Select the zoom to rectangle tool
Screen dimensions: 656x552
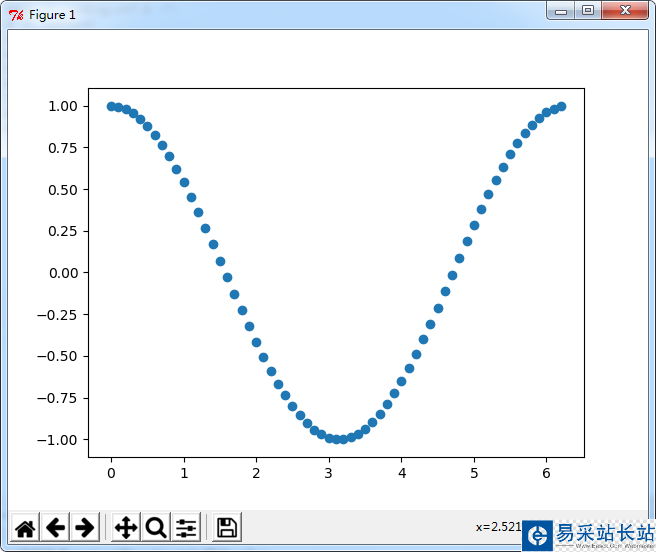pyautogui.click(x=156, y=527)
